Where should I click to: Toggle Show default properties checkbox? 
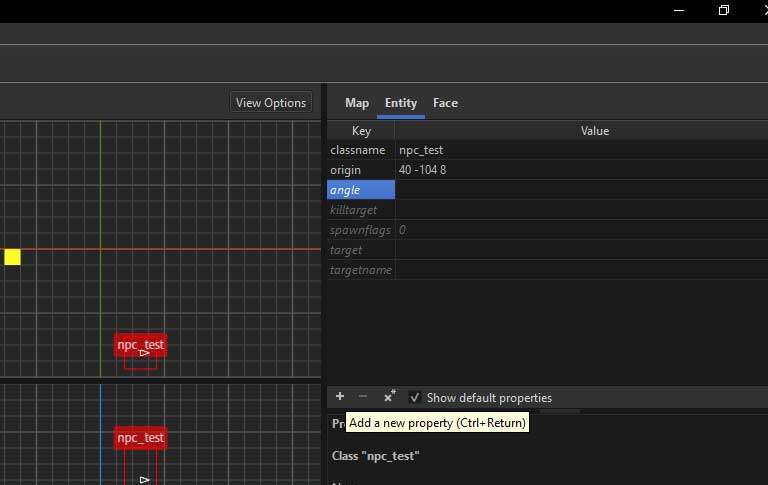[415, 397]
